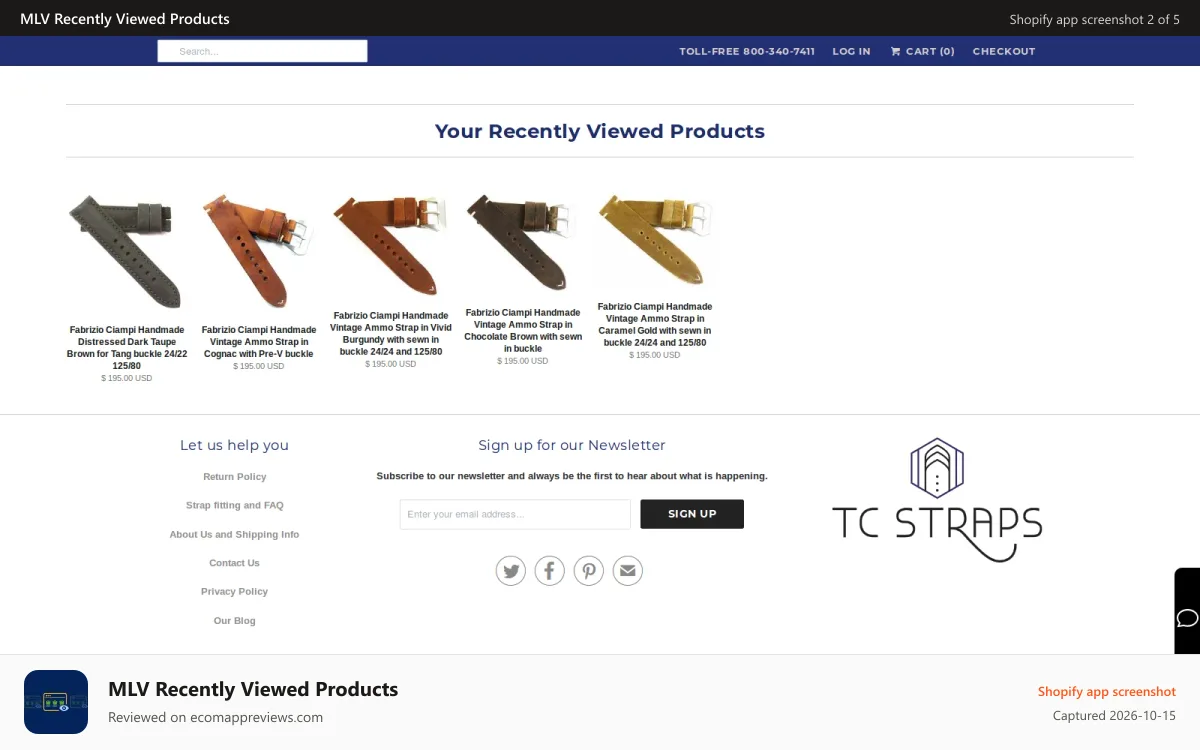Click the Cognac with Pre-V buckle title

point(259,342)
